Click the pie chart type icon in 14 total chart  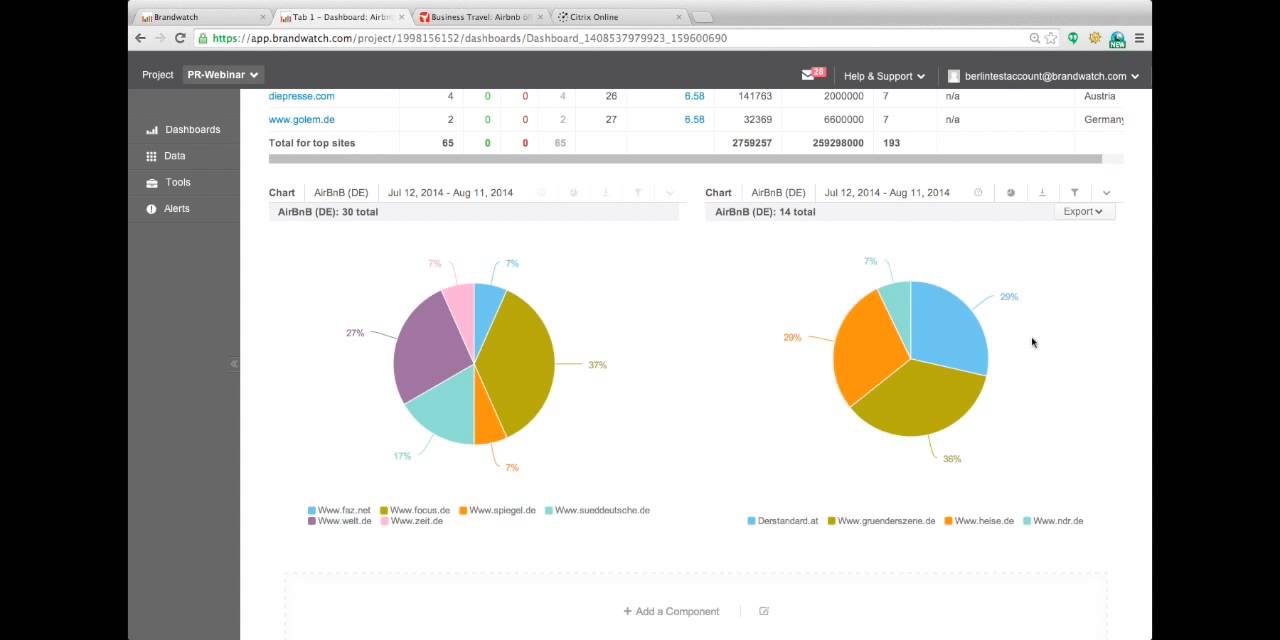[1010, 193]
